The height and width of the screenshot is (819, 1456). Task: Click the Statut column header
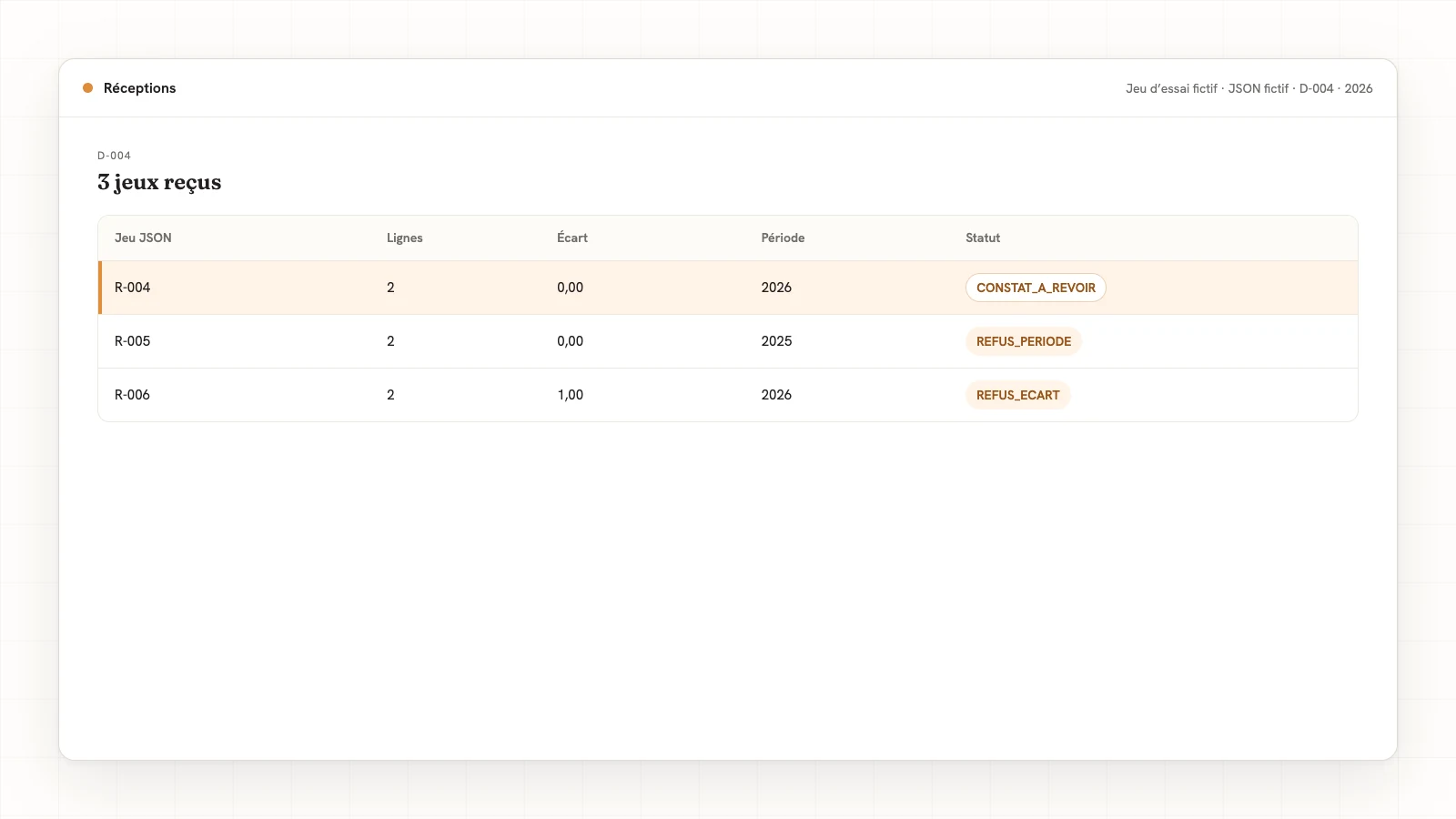coord(983,238)
